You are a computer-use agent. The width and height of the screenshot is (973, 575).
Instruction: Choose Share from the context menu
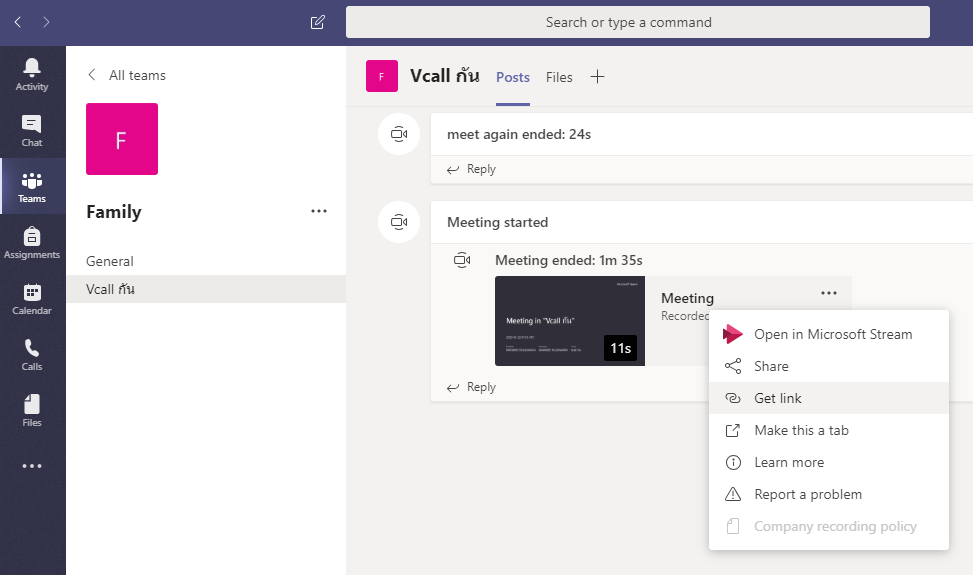tap(828, 366)
